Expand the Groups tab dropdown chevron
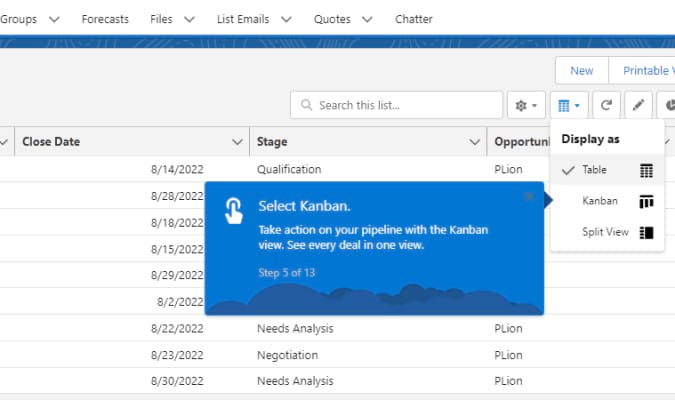Image resolution: width=675 pixels, height=400 pixels. (54, 19)
